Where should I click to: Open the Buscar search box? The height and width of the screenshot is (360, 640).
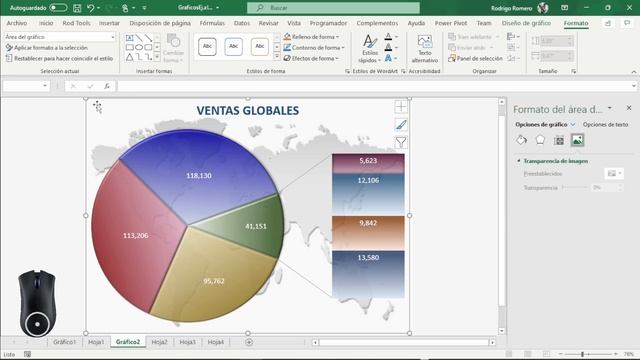click(x=333, y=8)
